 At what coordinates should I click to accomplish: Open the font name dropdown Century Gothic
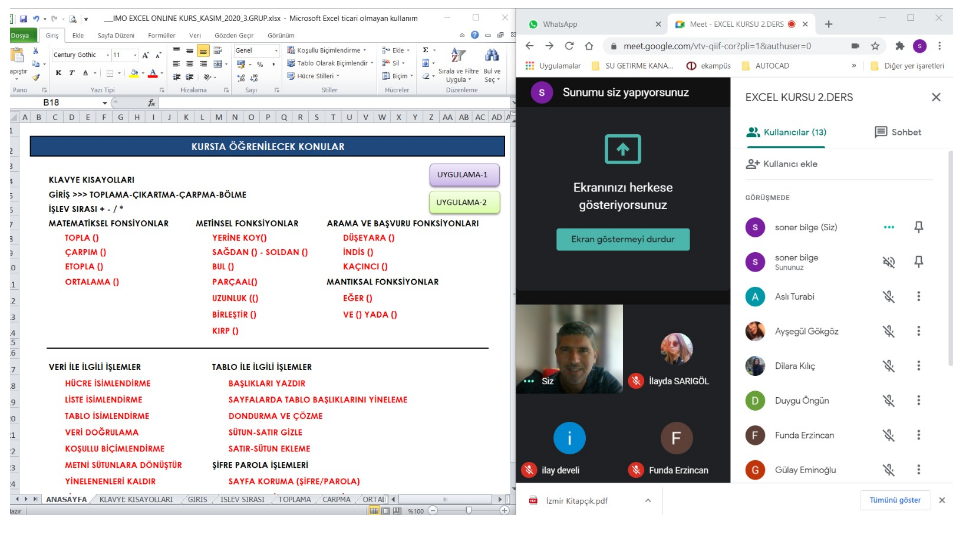[108, 55]
